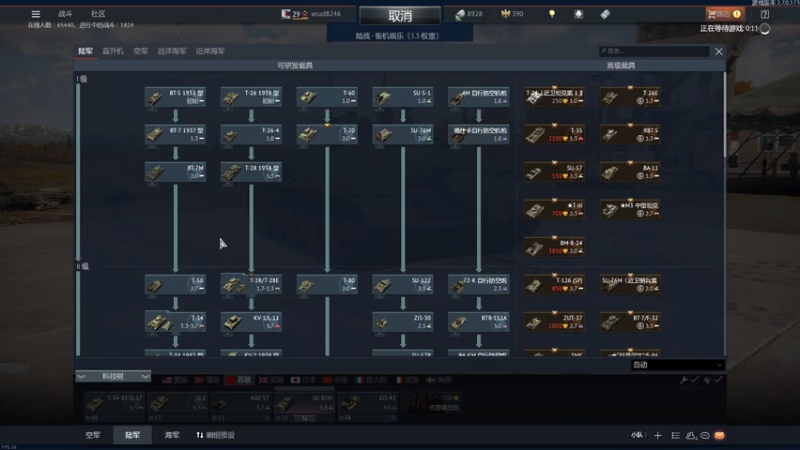This screenshot has width=800, height=450.
Task: Select premium T-126 (SP) tank
Action: 554,285
